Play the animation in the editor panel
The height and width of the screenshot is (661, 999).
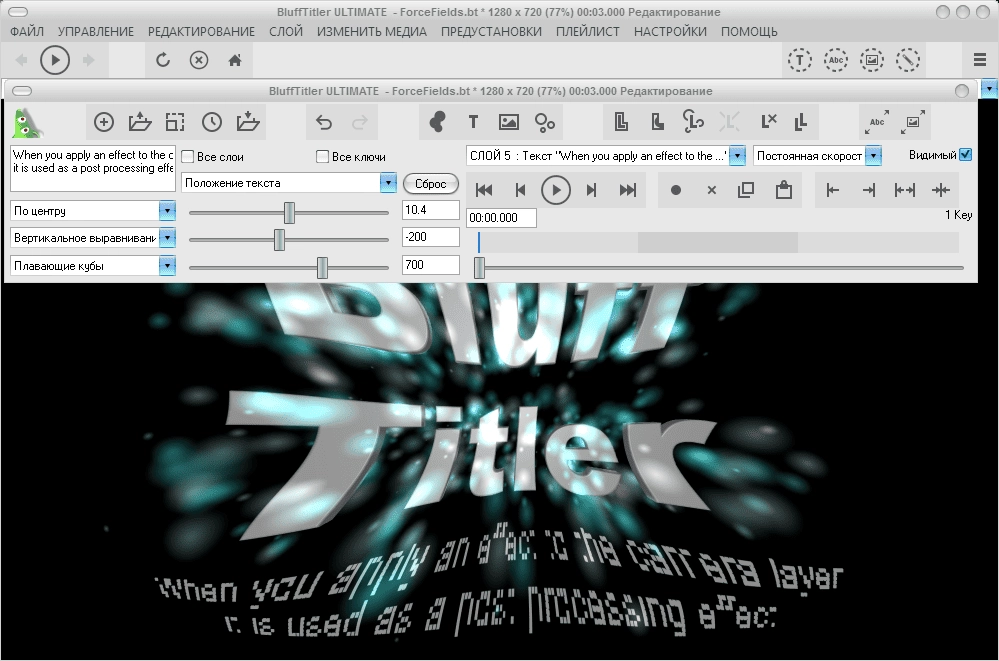(x=556, y=190)
